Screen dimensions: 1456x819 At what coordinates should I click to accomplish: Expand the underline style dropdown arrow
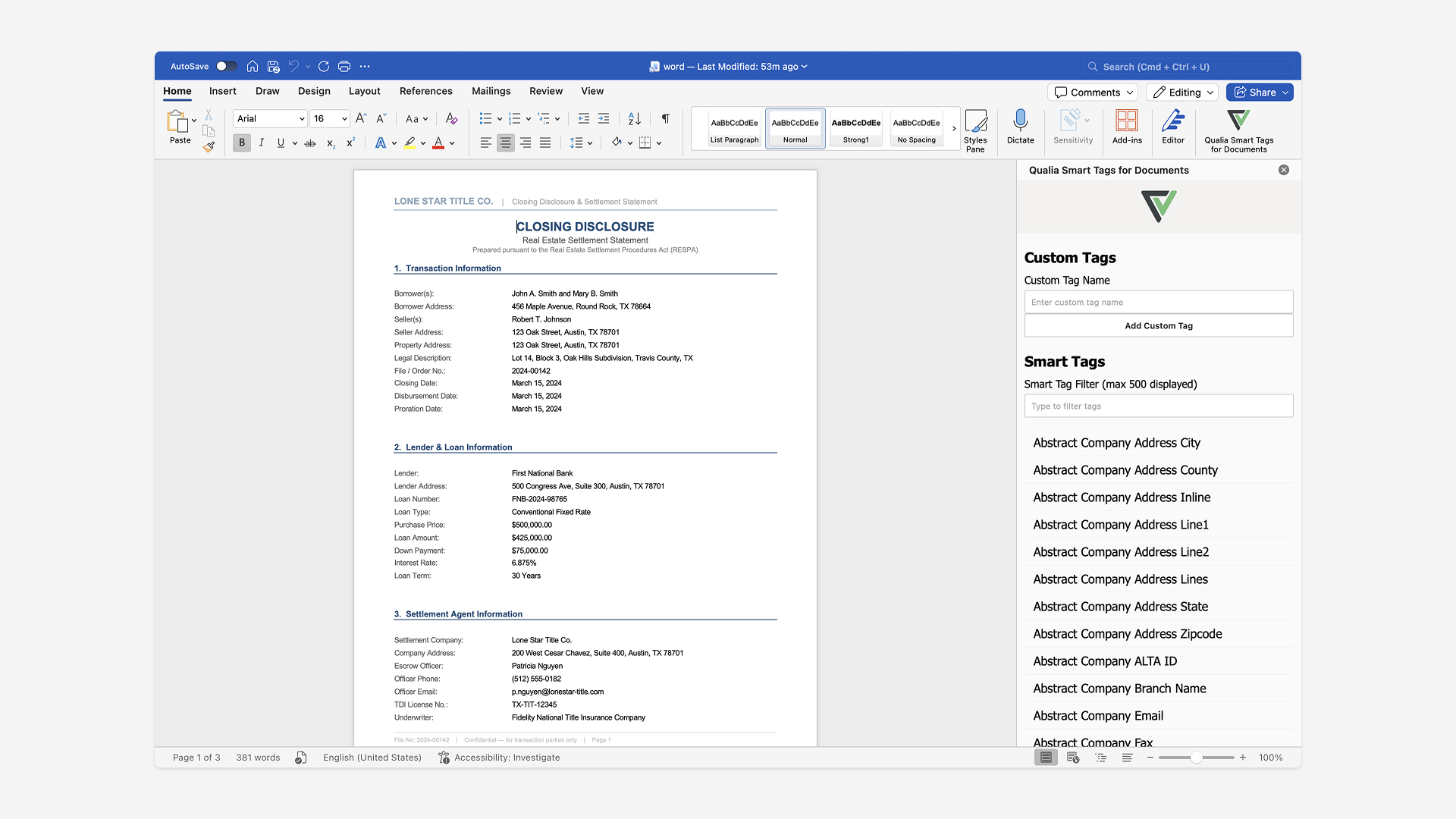(x=295, y=143)
